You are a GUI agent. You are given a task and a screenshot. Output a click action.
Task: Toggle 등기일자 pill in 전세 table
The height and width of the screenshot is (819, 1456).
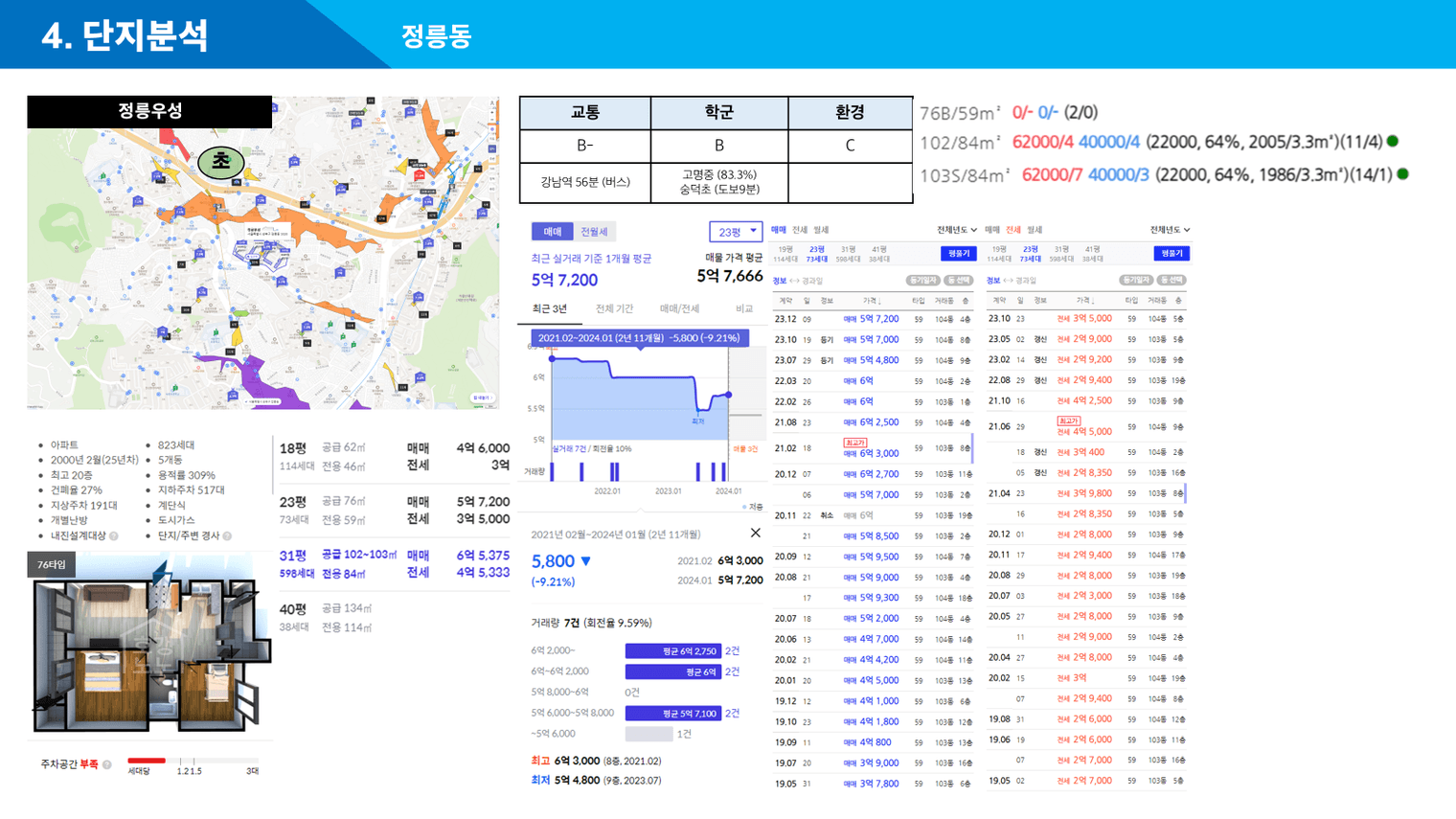click(x=1136, y=281)
